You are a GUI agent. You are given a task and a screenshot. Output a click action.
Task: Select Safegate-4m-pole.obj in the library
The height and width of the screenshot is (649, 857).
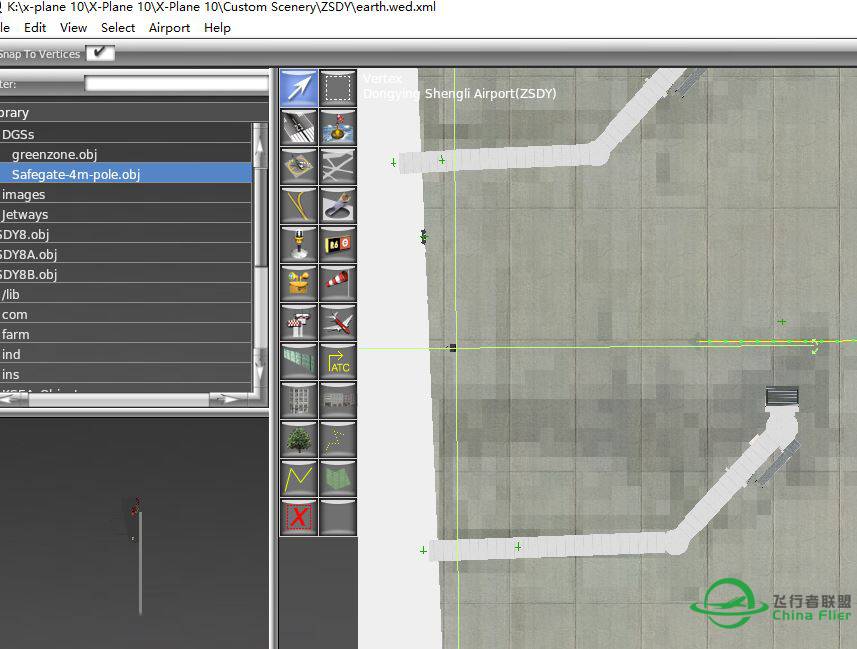click(126, 174)
